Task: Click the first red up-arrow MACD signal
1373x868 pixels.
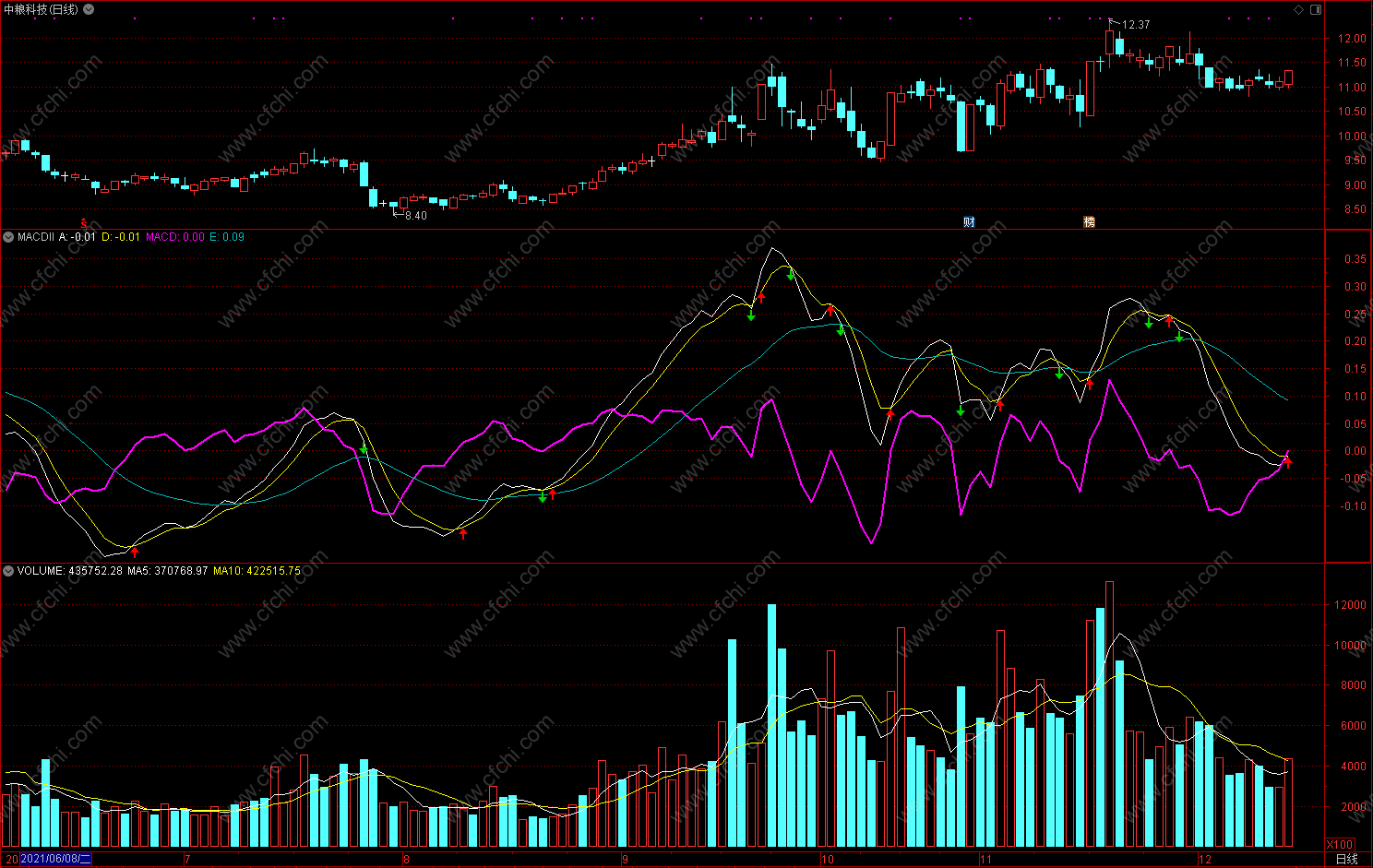Action: (135, 552)
